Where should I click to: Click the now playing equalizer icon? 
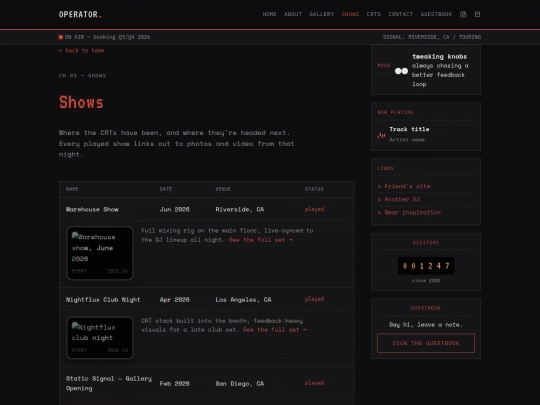tap(381, 135)
